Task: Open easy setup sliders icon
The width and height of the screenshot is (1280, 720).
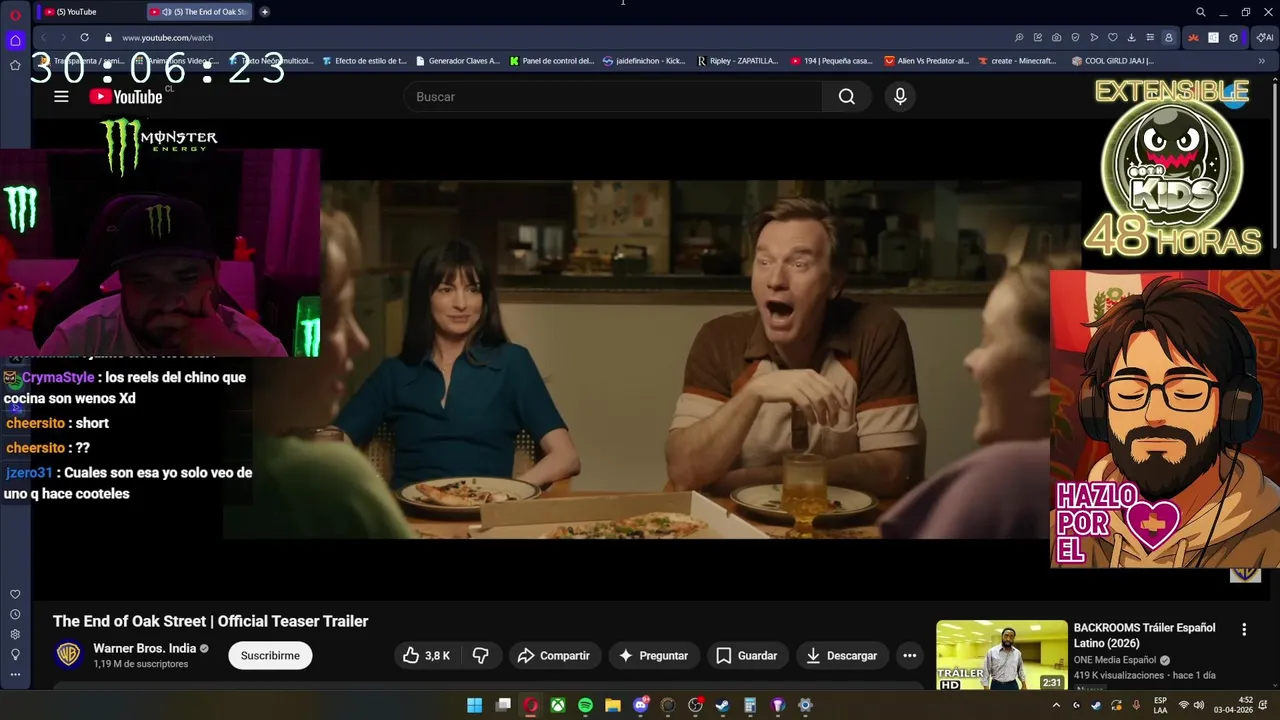Action: [1150, 37]
